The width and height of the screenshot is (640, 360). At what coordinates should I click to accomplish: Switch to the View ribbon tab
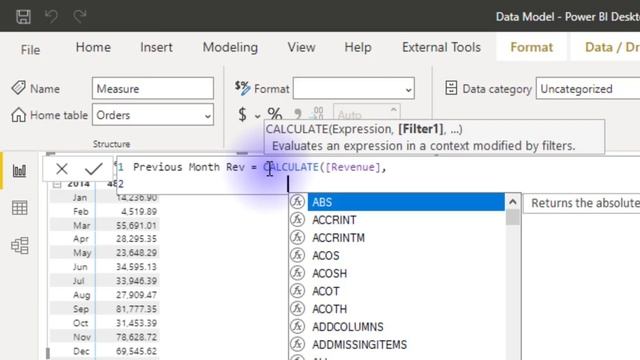301,47
